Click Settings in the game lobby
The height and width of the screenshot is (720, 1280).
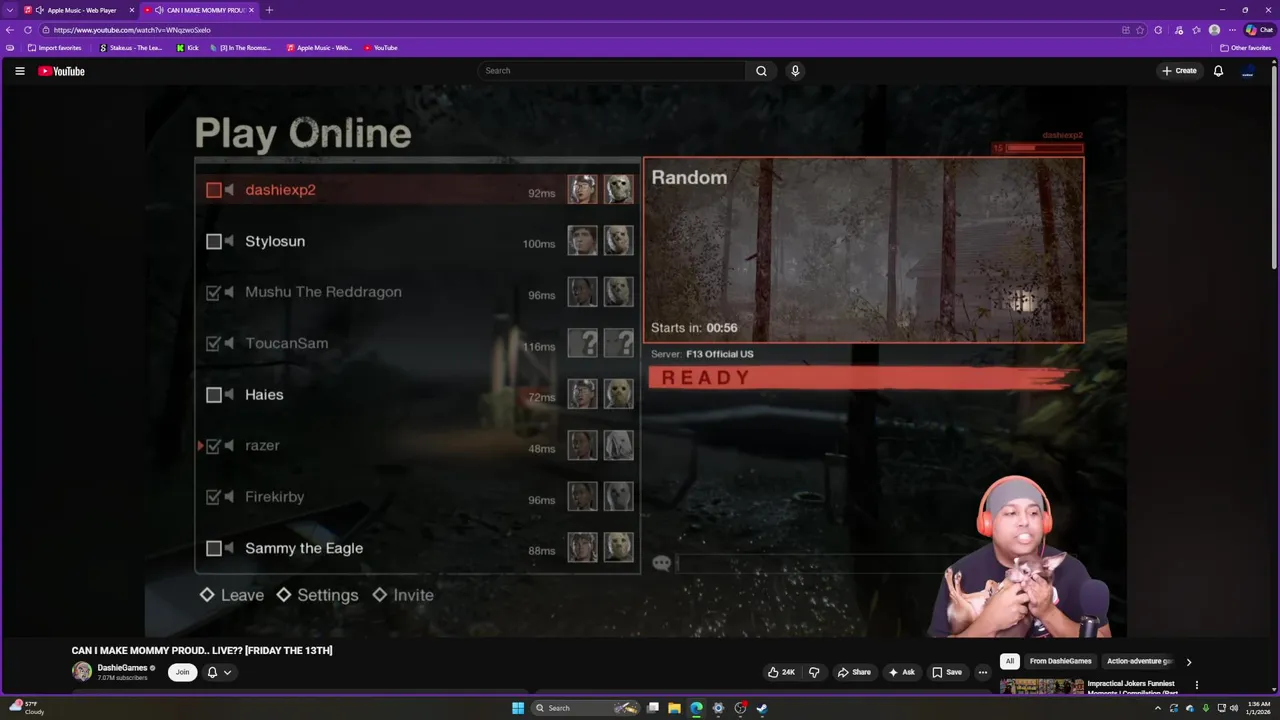click(x=317, y=595)
